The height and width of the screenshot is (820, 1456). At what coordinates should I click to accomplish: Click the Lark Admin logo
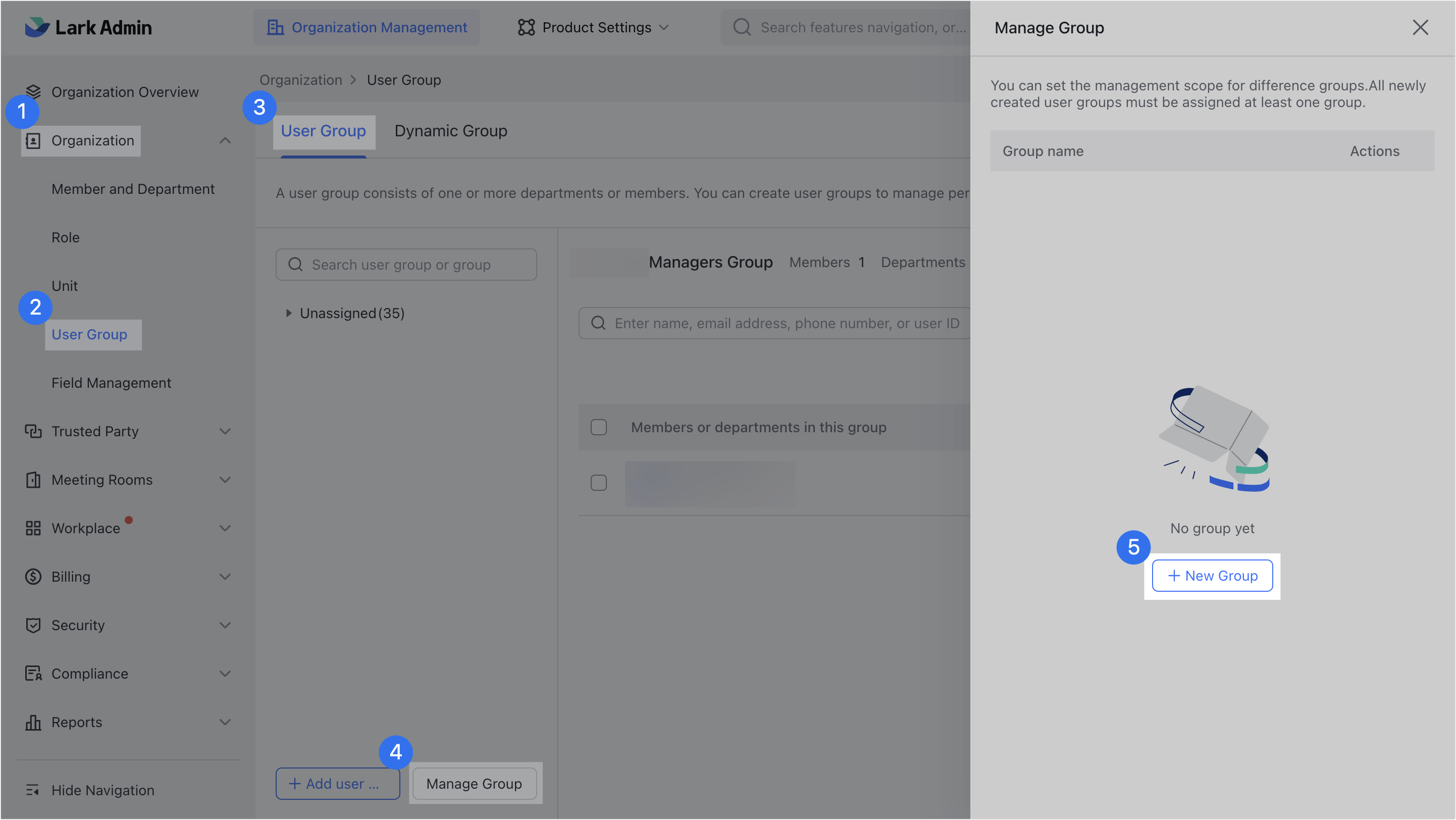[88, 27]
